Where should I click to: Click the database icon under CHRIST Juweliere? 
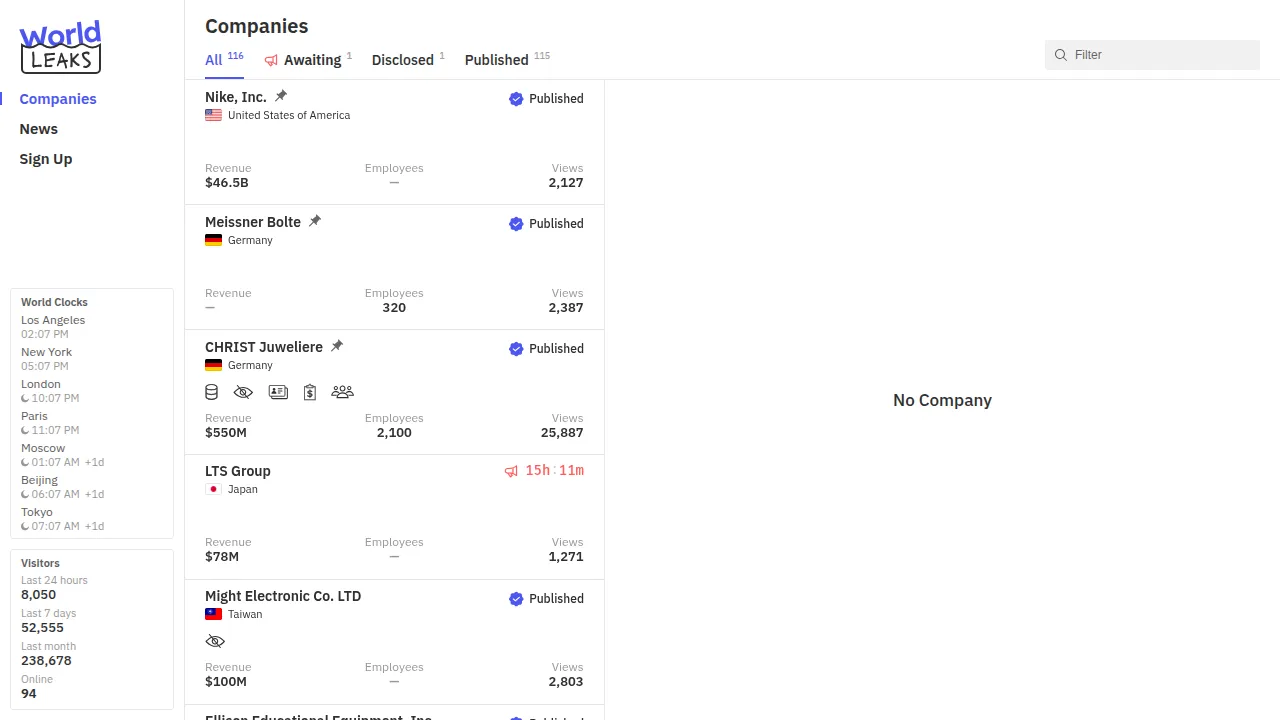click(212, 392)
